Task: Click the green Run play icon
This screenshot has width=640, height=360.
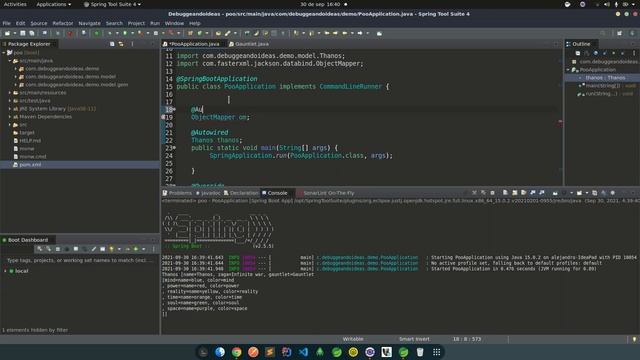Action: pyautogui.click(x=125, y=33)
